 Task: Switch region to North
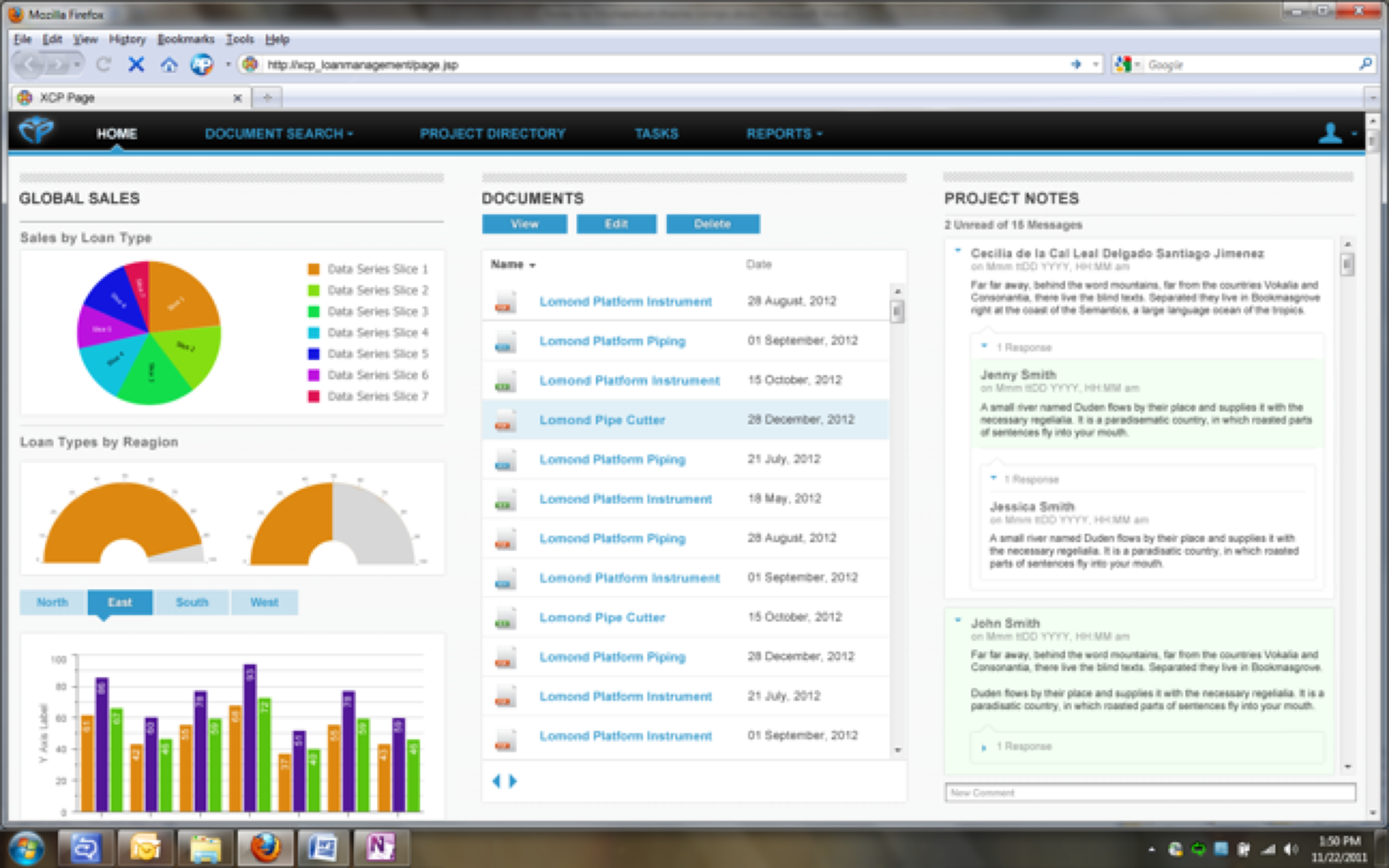click(53, 602)
